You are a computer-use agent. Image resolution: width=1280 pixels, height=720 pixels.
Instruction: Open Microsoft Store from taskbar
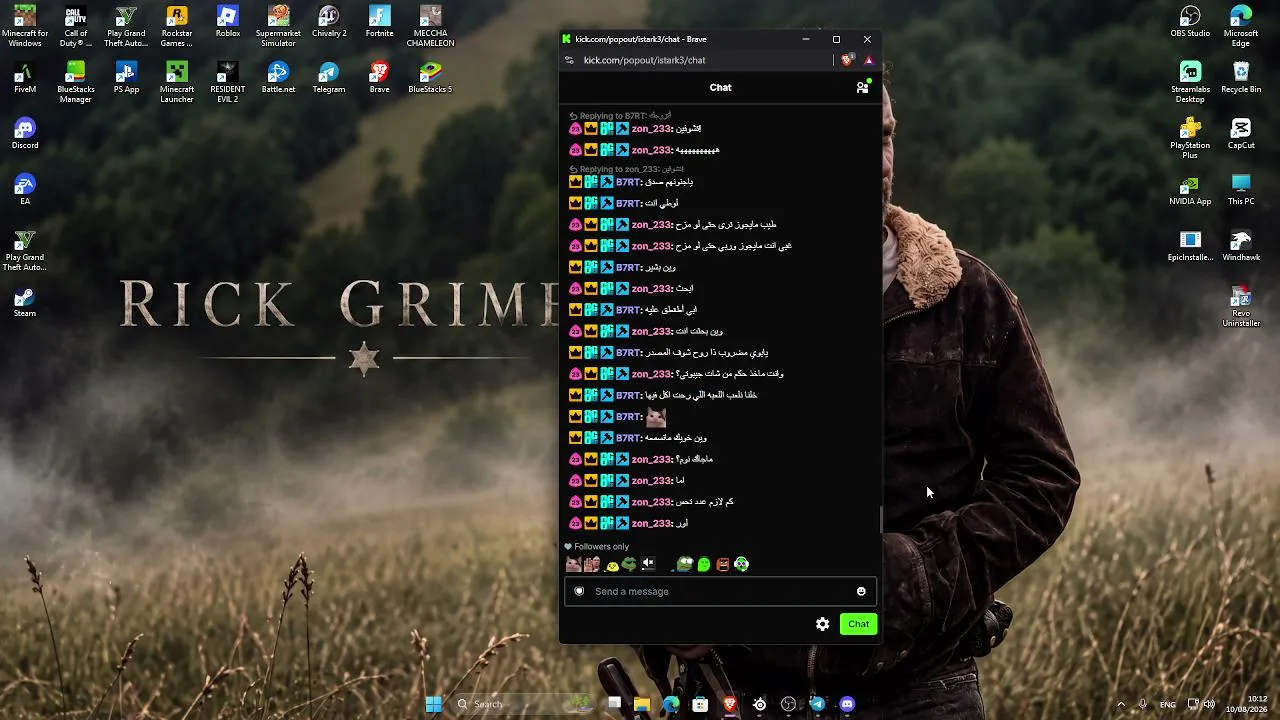[700, 704]
